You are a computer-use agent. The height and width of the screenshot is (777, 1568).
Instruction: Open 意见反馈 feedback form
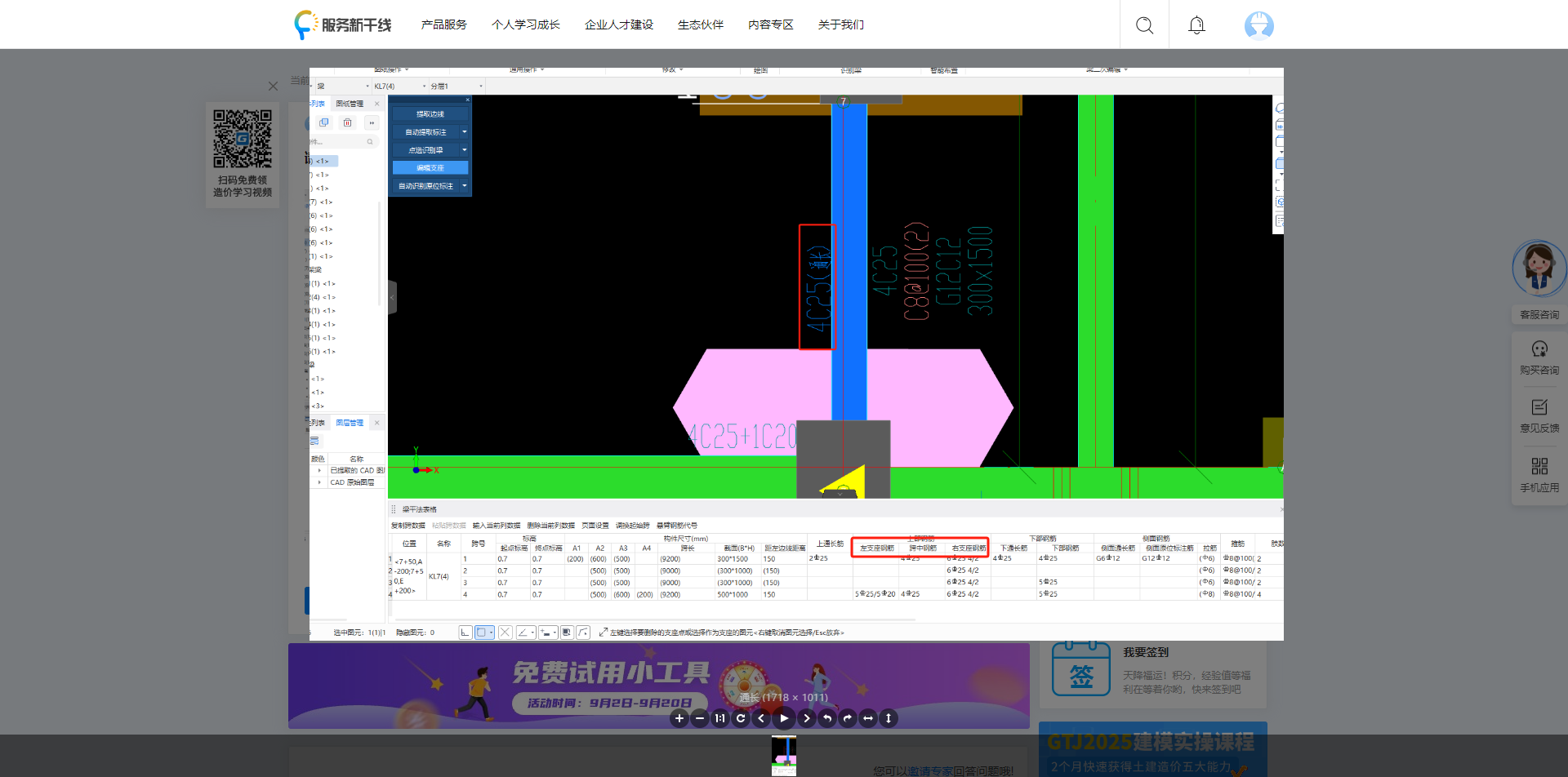tap(1539, 415)
